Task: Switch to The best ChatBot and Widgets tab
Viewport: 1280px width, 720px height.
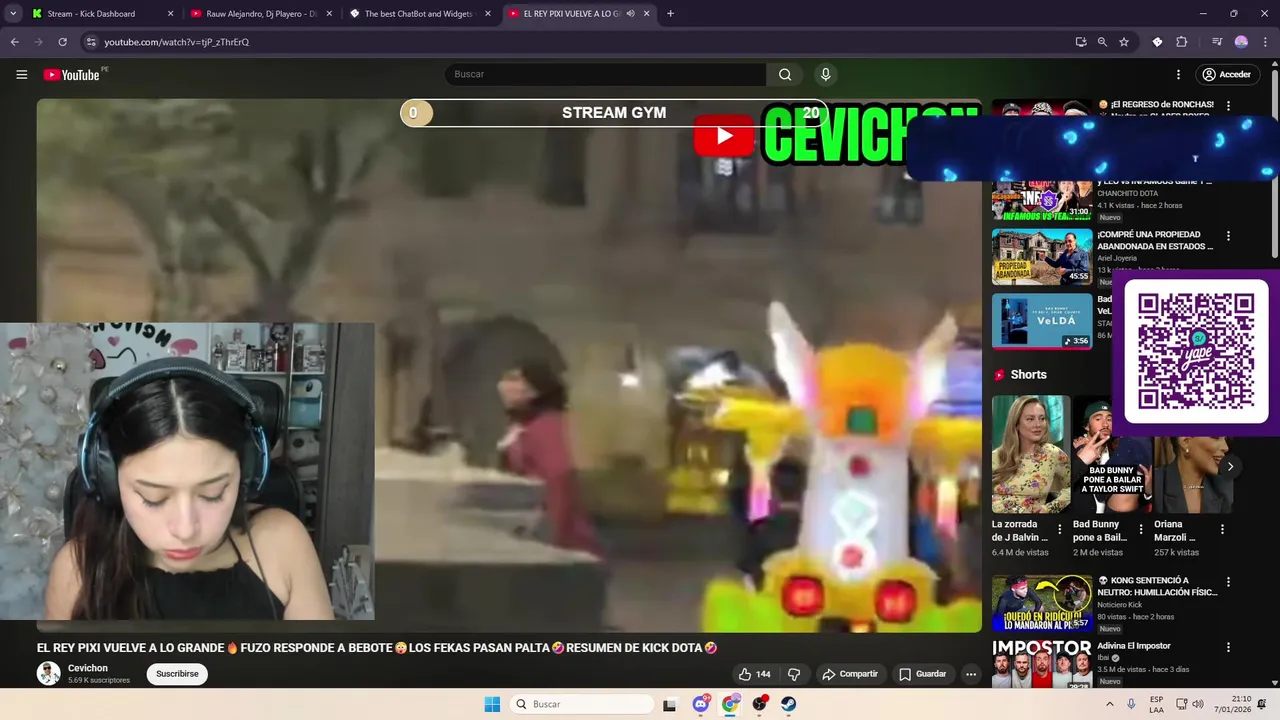Action: point(418,14)
